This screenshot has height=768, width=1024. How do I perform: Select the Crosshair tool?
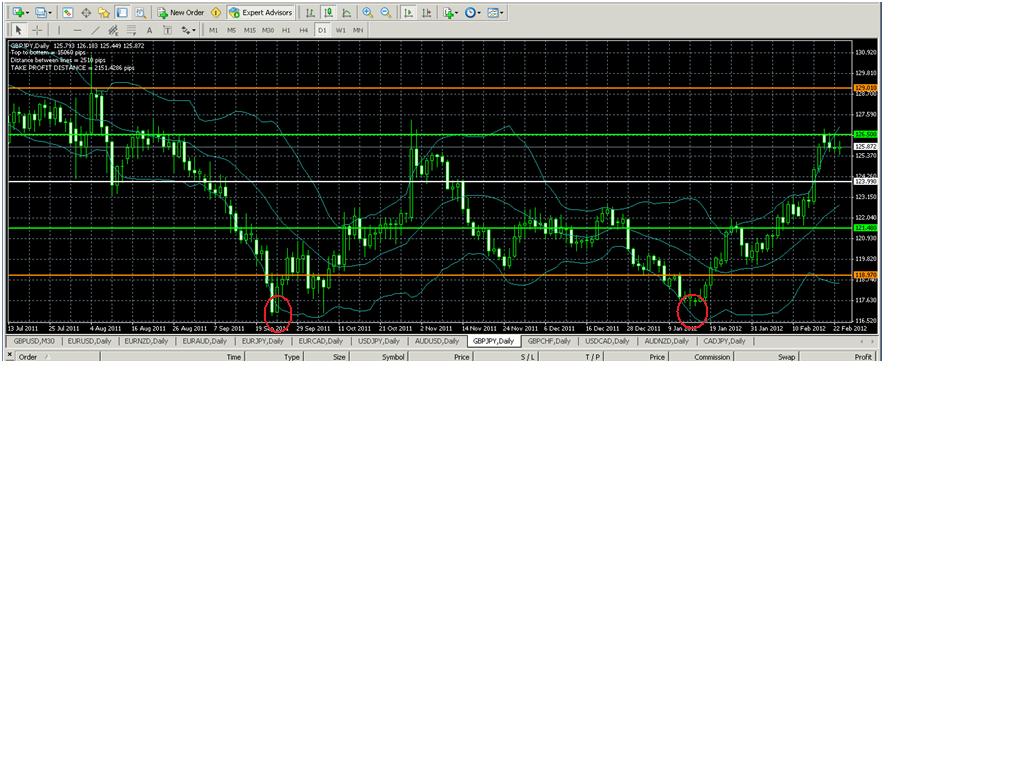coord(37,30)
